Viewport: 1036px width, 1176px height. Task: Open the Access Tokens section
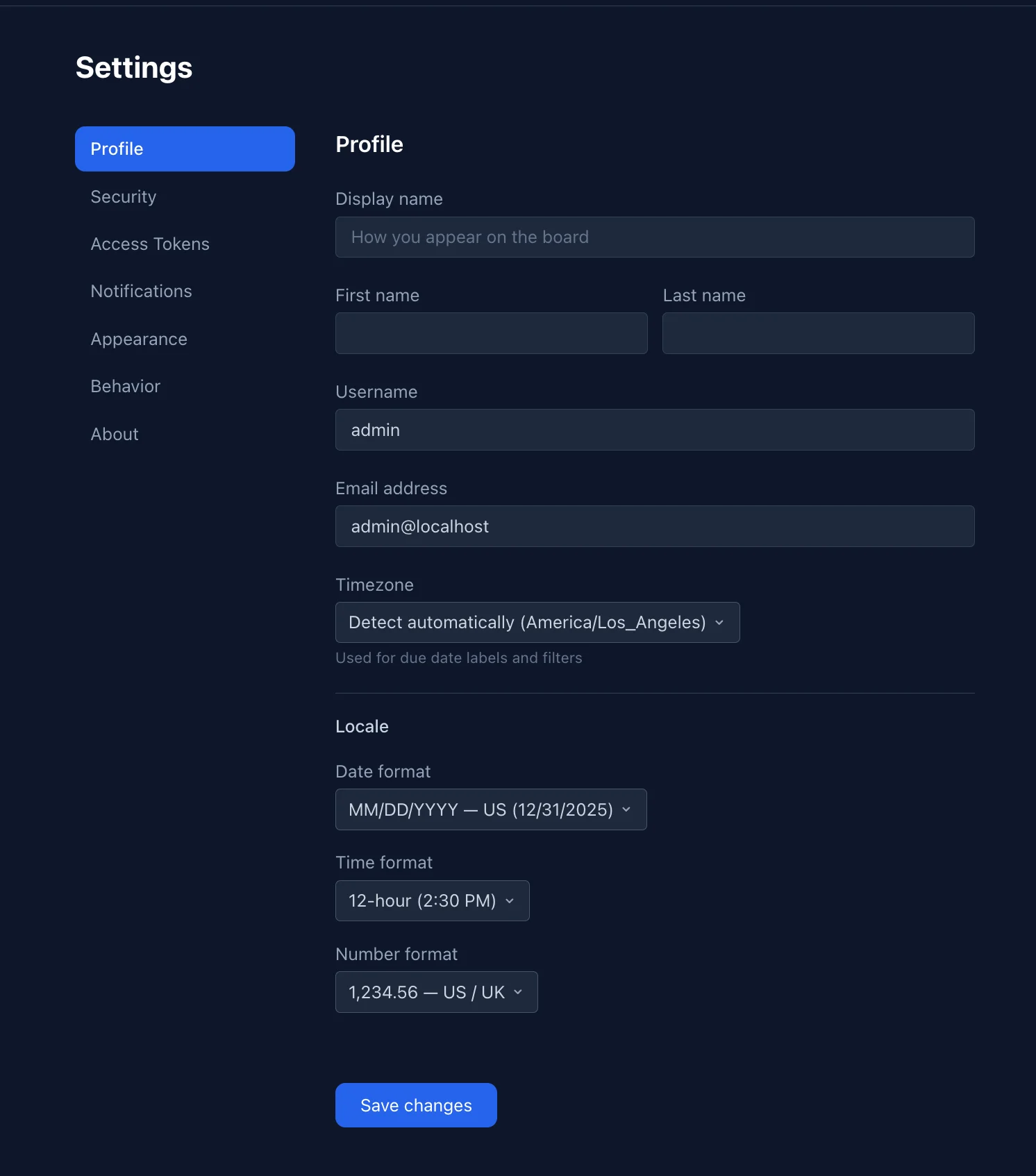tap(150, 244)
